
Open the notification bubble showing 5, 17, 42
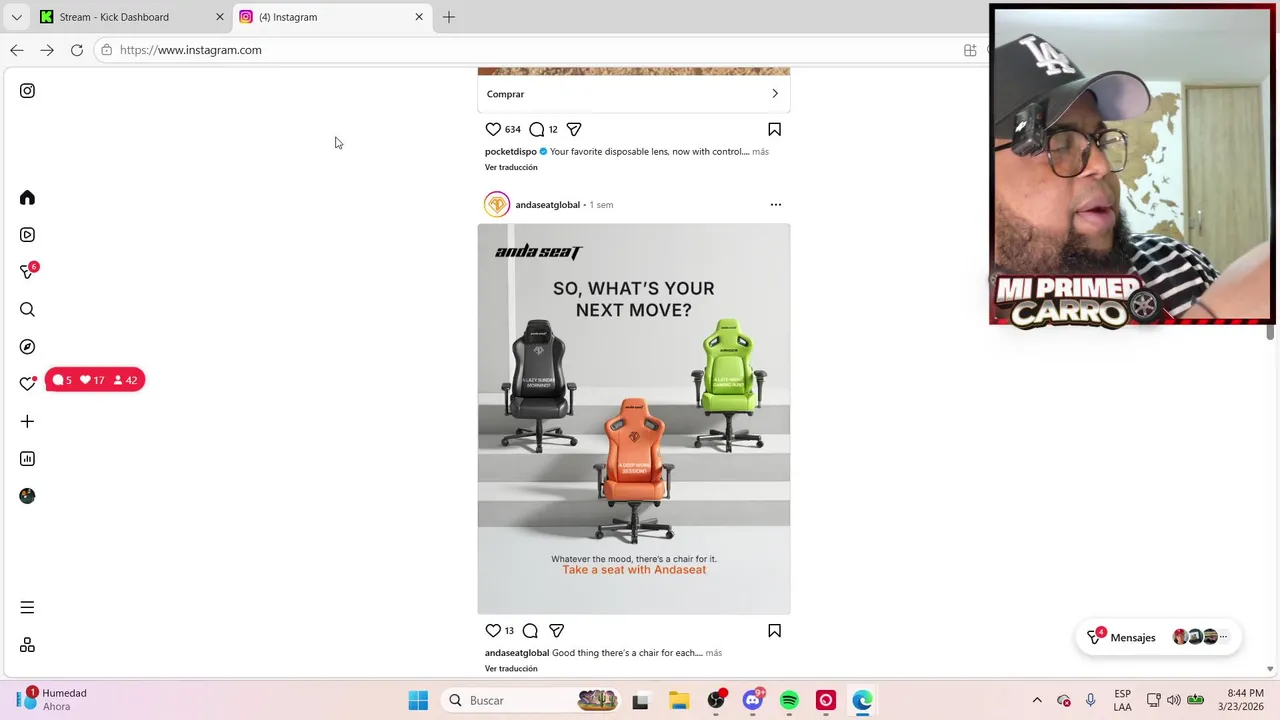95,380
